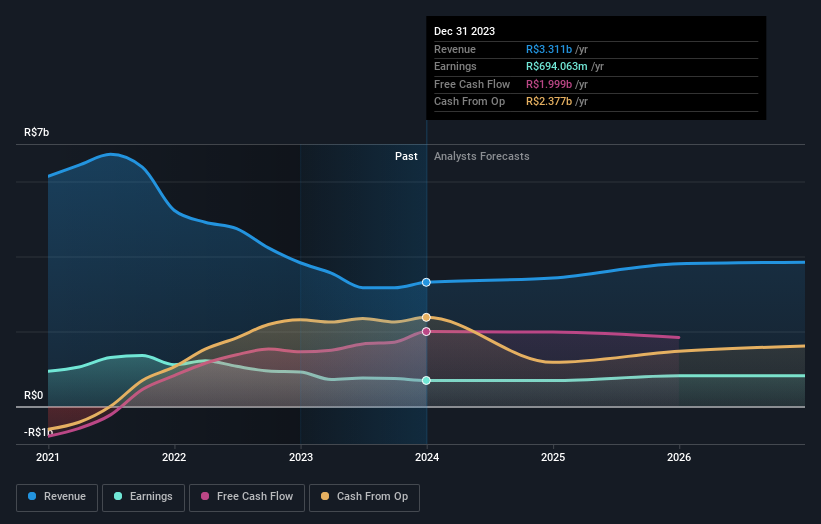Viewport: 821px width, 524px height.
Task: Click the blue dot in Revenue legend
Action: tap(32, 496)
